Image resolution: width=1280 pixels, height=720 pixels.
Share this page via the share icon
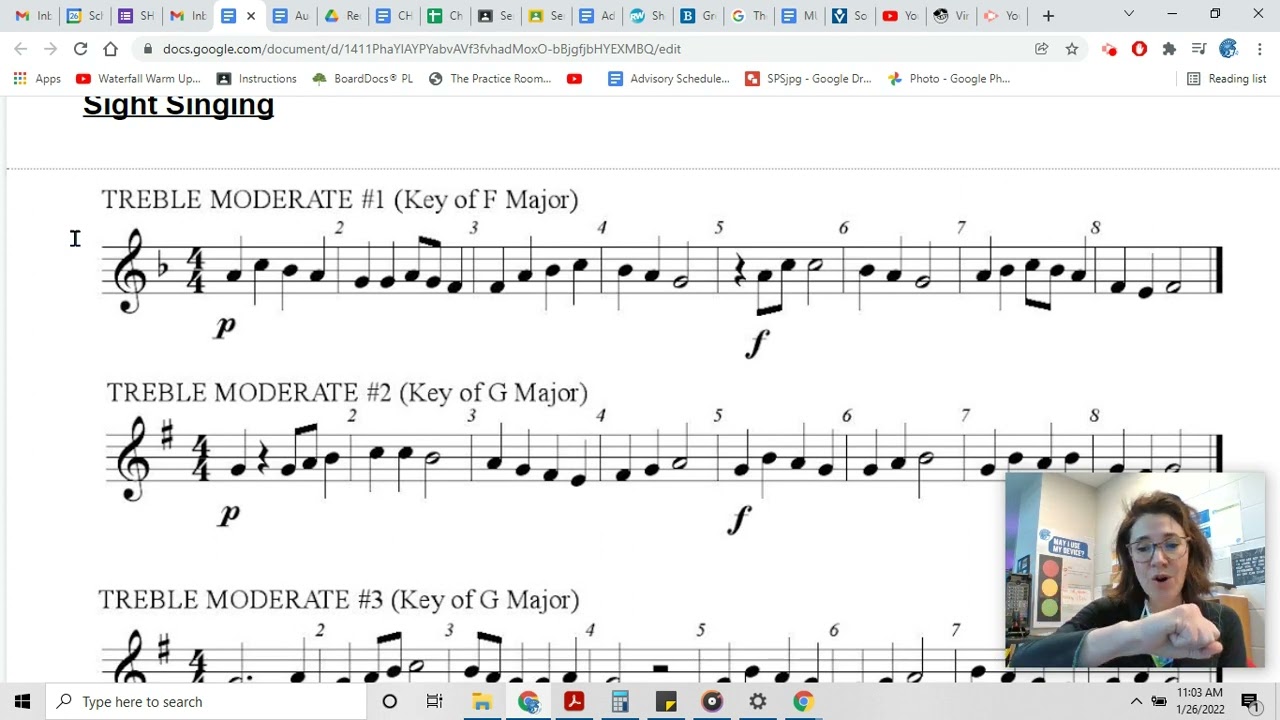coord(1042,48)
